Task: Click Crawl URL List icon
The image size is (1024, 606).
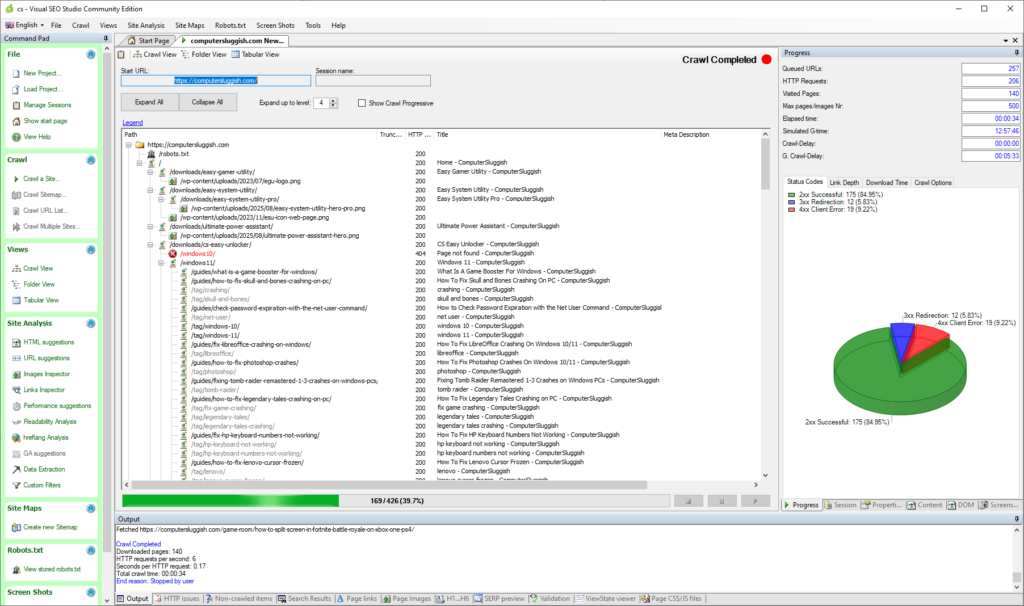Action: 16,211
